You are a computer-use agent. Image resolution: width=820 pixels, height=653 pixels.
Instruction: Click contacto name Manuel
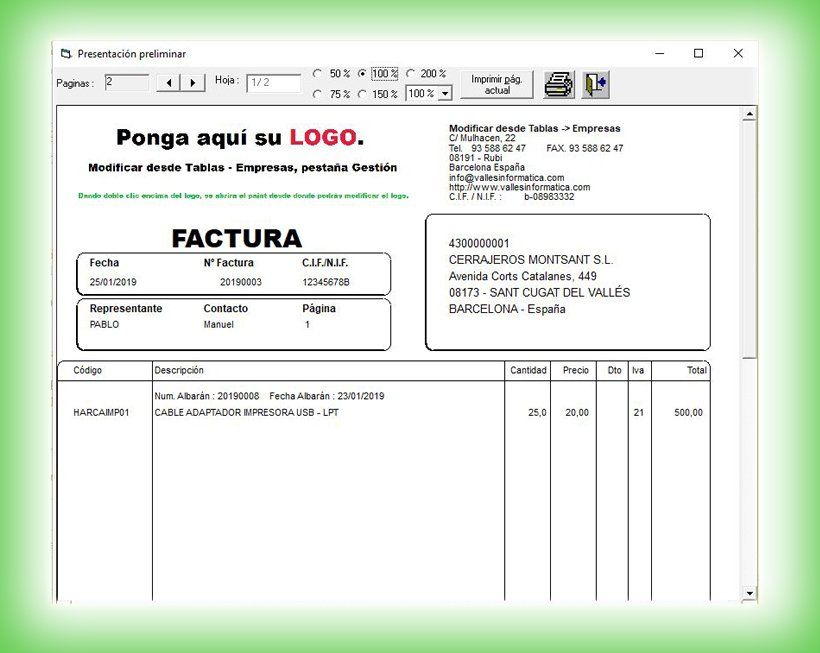(x=219, y=324)
